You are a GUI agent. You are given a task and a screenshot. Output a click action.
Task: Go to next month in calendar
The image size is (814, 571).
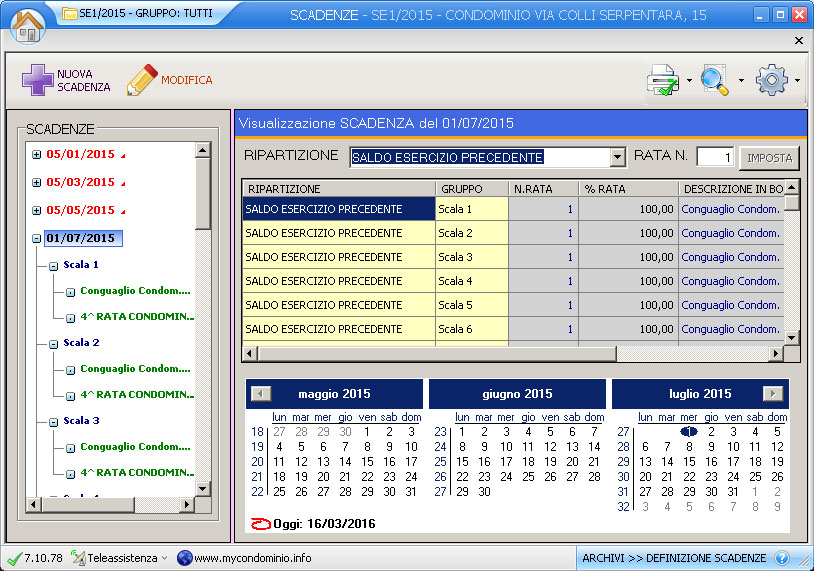(x=772, y=394)
